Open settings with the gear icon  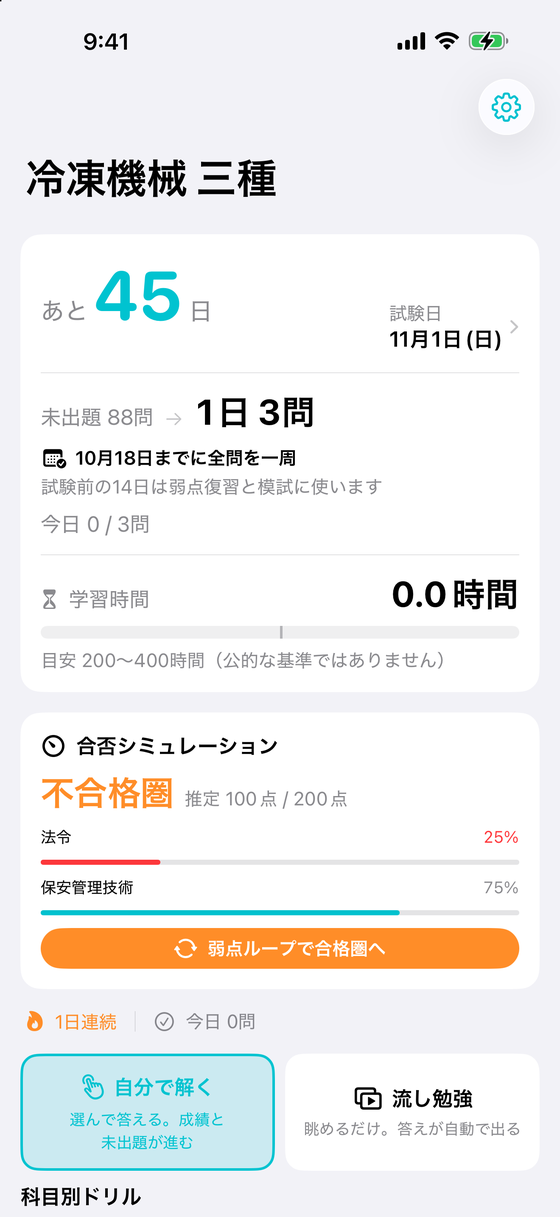[x=506, y=106]
